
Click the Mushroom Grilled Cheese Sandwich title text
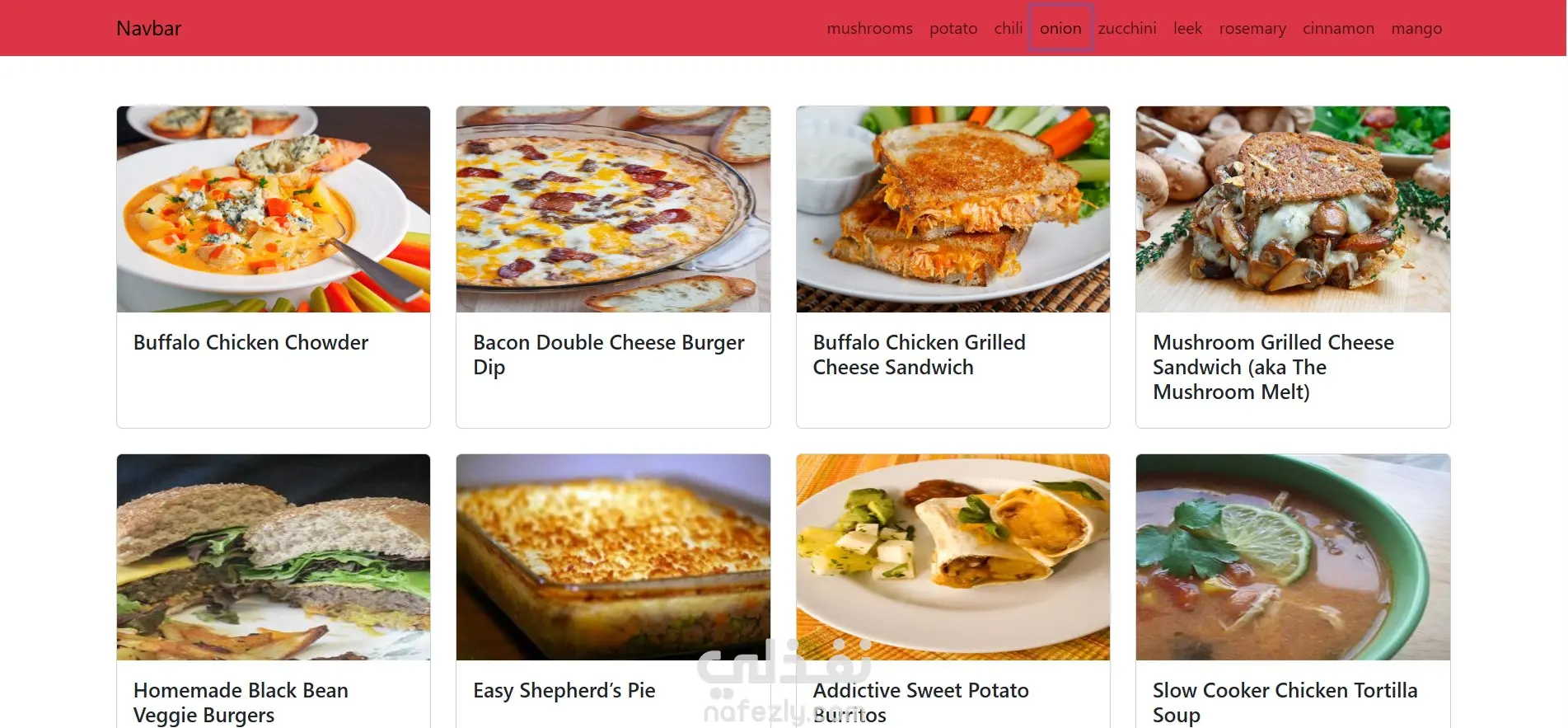[x=1273, y=367]
